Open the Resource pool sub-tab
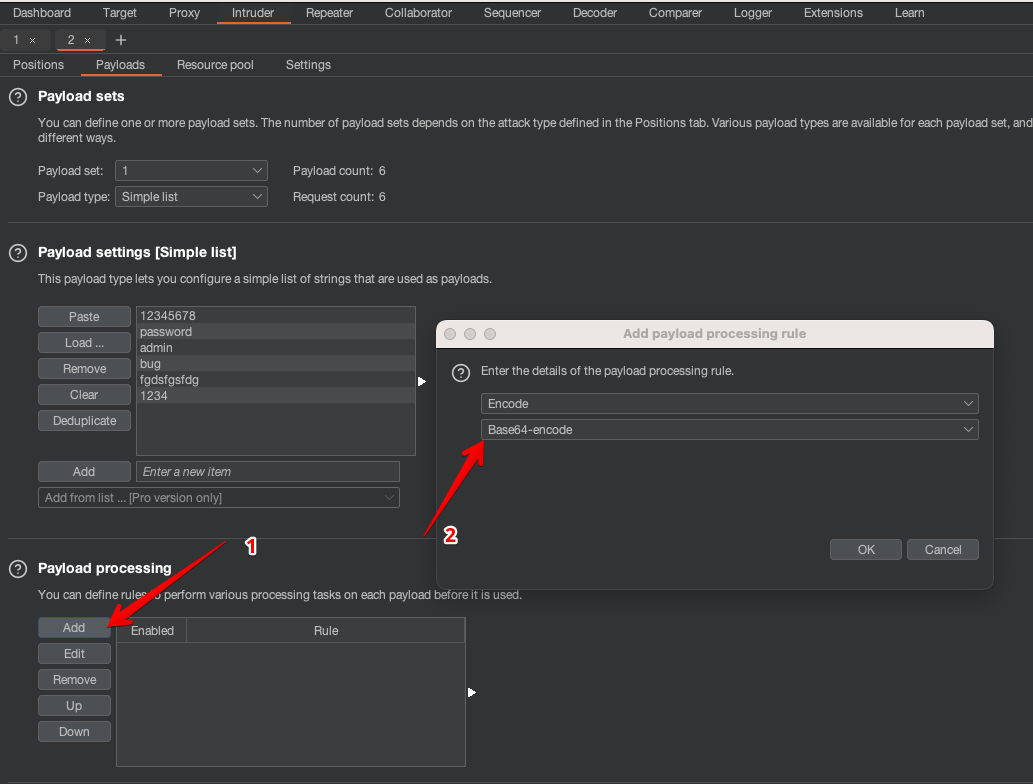Screen dimensions: 1033x784 215,65
